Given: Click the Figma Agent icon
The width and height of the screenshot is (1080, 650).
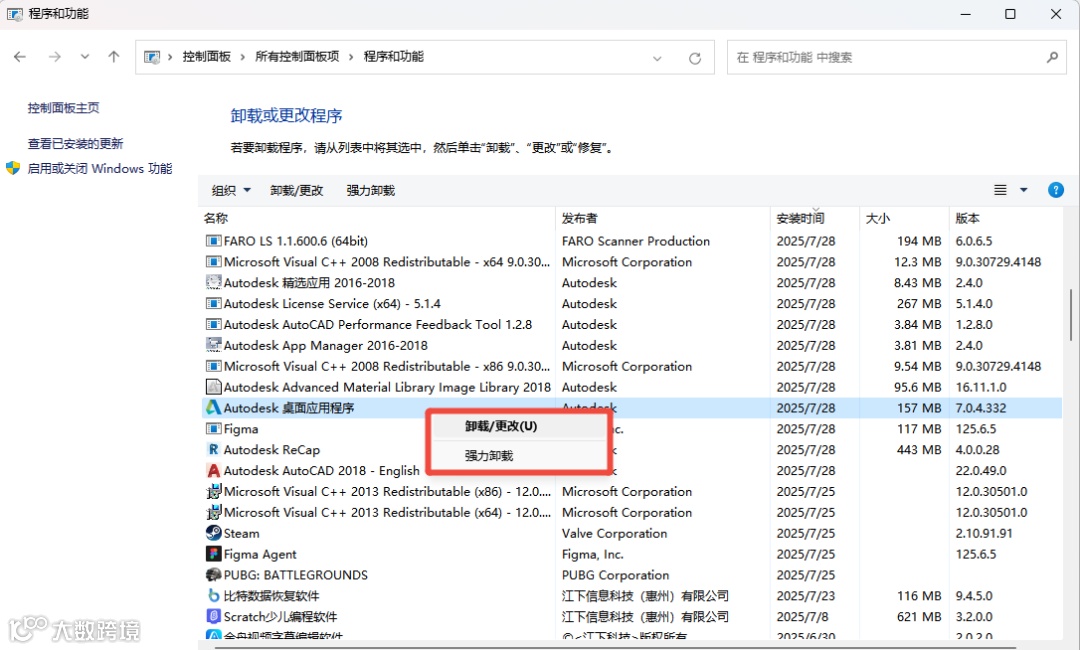Looking at the screenshot, I should point(214,554).
